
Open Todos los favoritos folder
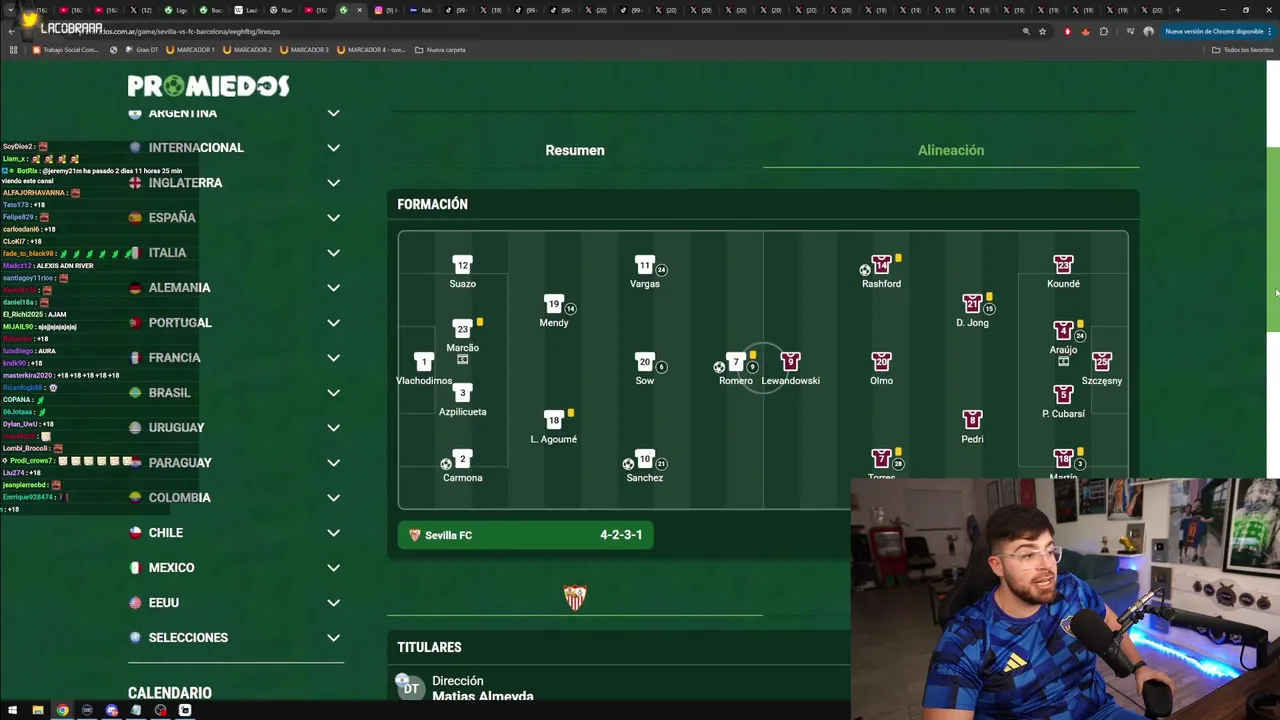pos(1242,49)
